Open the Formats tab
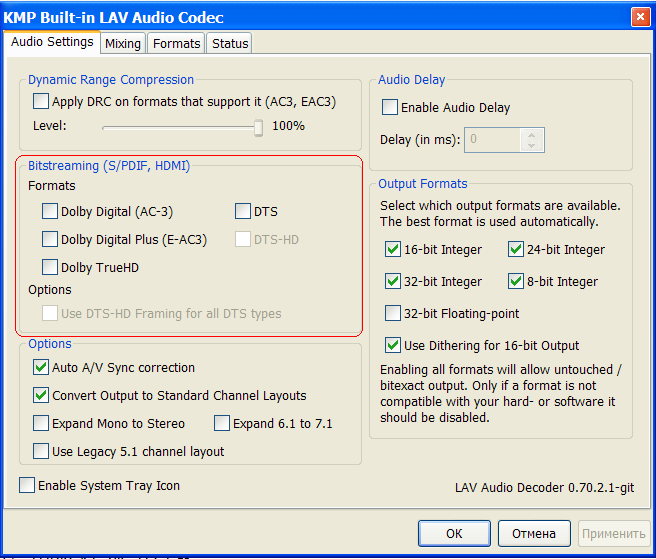Screen dimensions: 656x559 tap(177, 43)
